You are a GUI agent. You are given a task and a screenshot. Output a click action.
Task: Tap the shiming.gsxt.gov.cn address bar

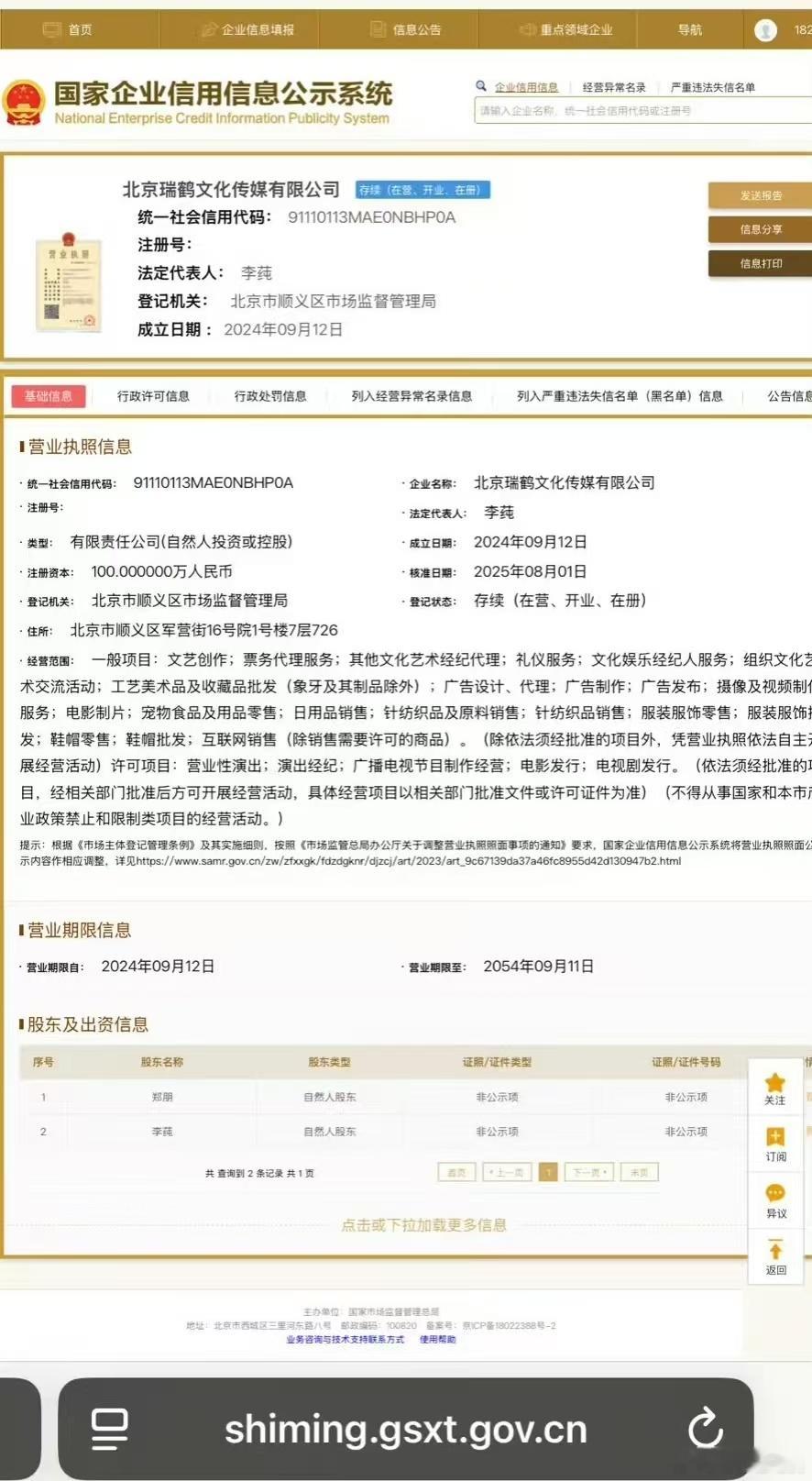[405, 1430]
